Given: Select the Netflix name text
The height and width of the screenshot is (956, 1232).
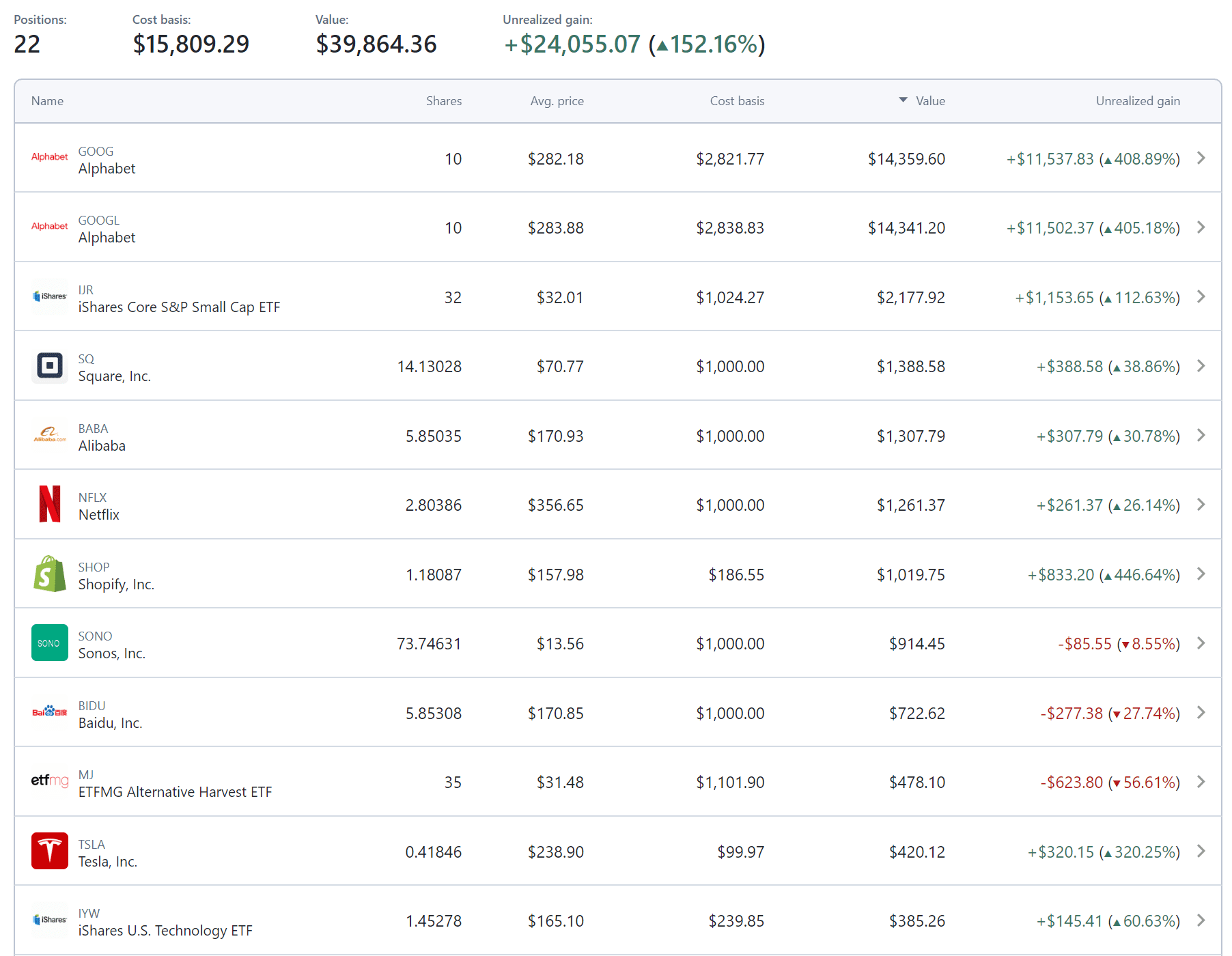Looking at the screenshot, I should click(98, 515).
